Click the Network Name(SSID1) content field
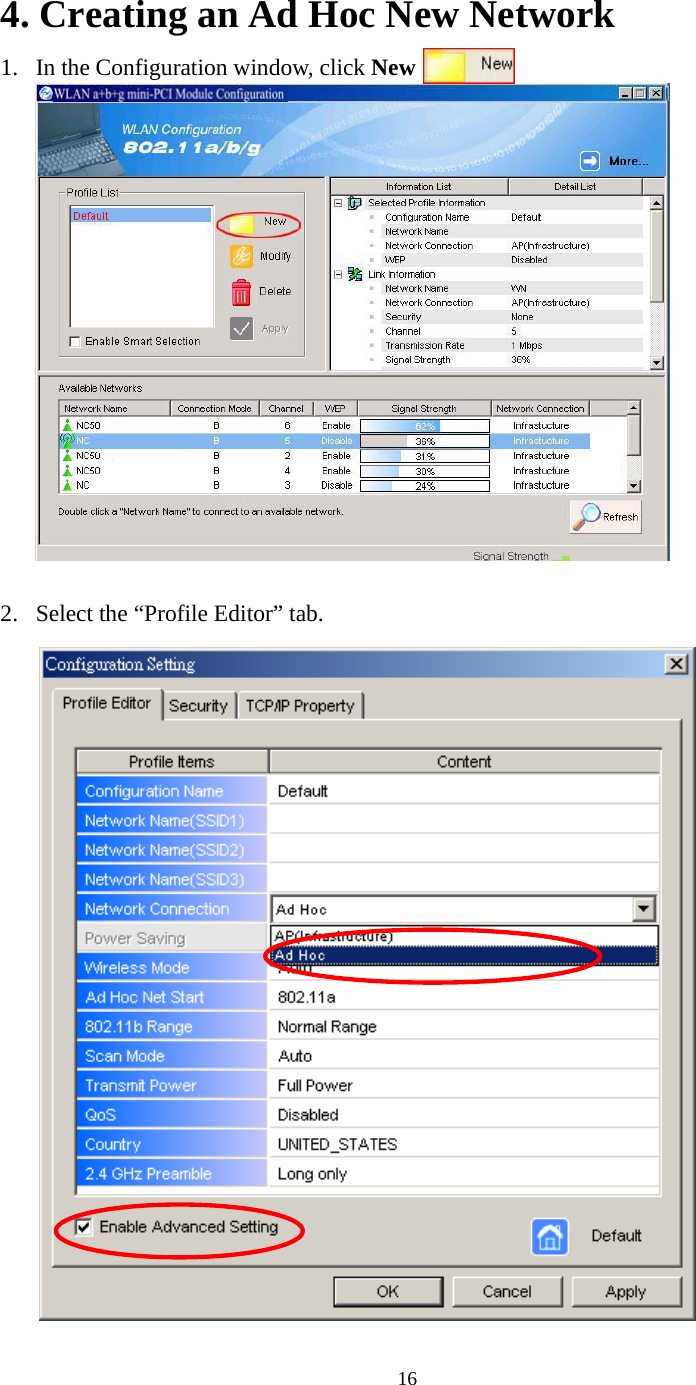This screenshot has height=1385, width=696. click(464, 820)
